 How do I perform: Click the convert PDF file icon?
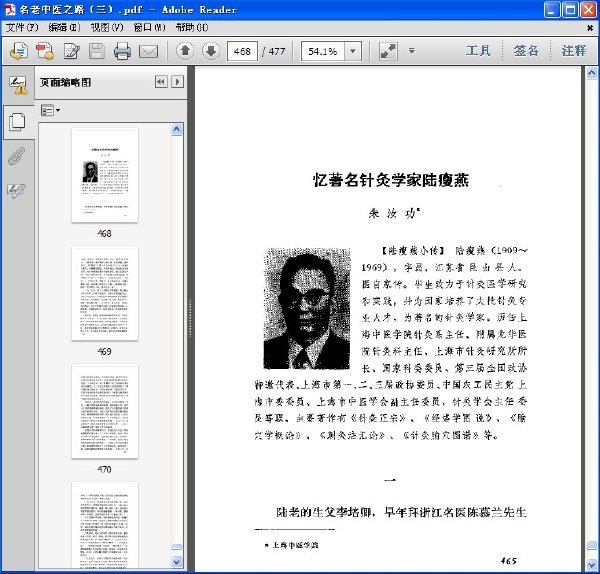45,51
